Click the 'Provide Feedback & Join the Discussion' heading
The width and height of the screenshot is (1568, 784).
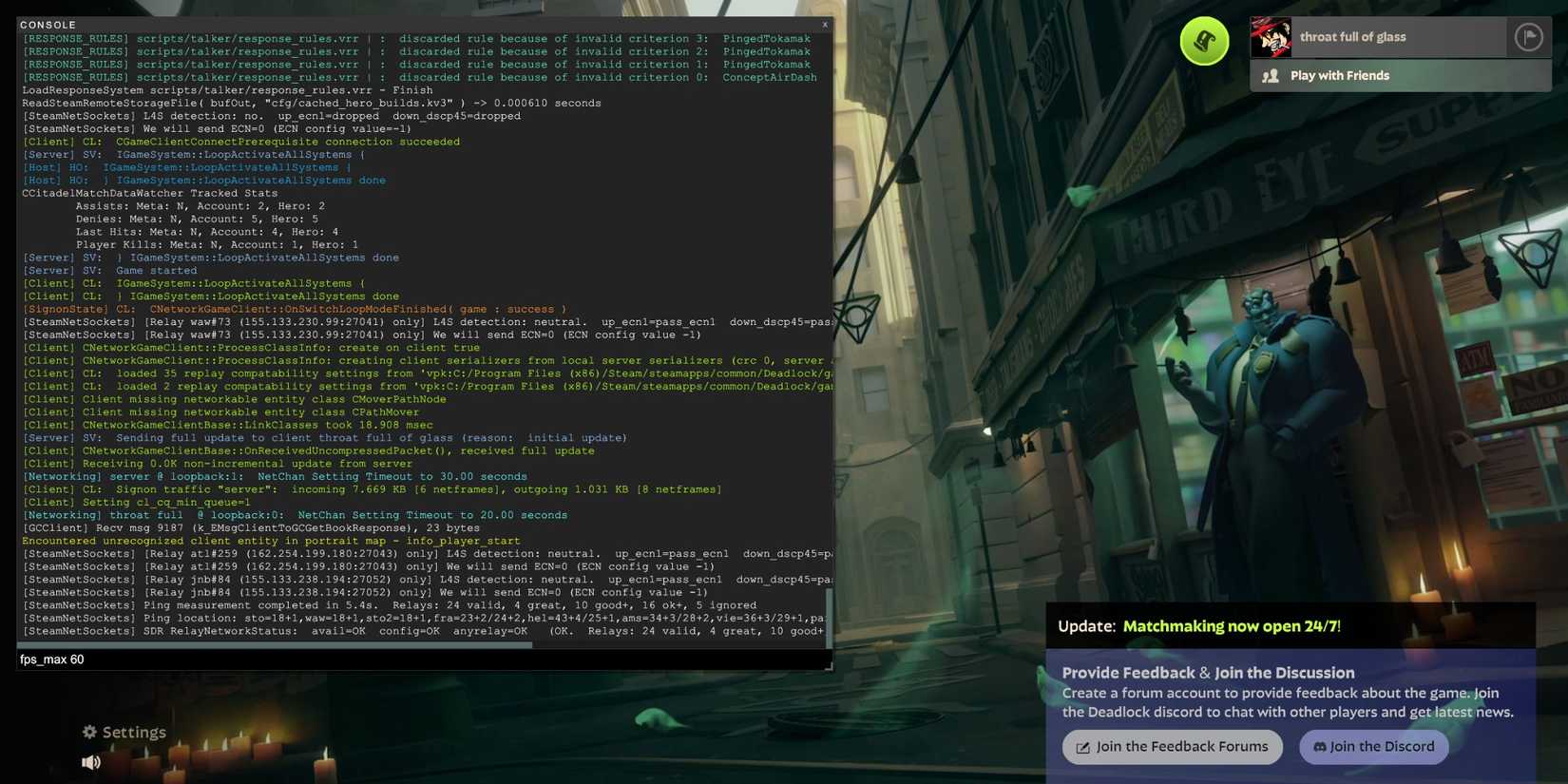click(x=1208, y=673)
